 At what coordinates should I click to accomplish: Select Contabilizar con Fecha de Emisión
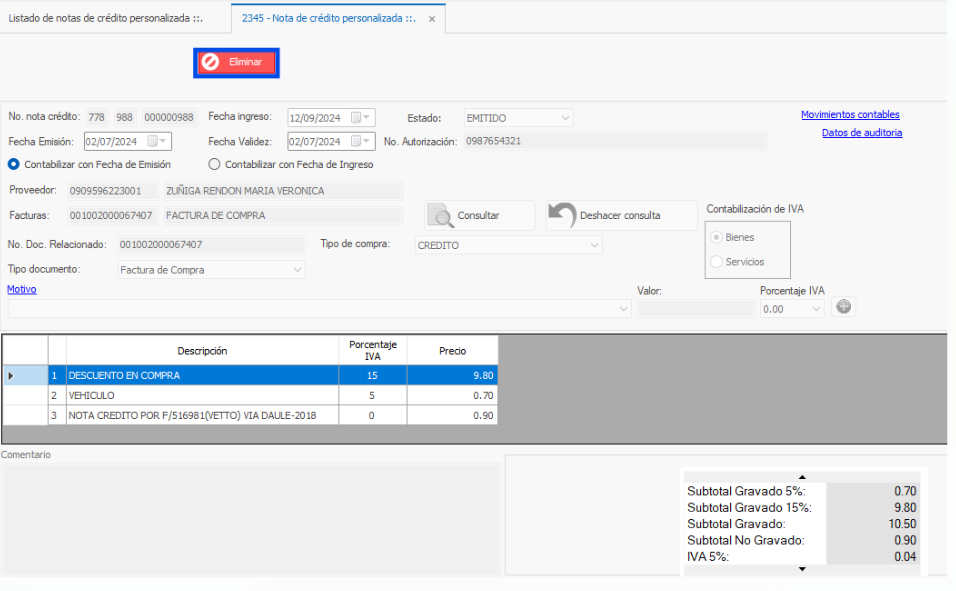[x=14, y=164]
